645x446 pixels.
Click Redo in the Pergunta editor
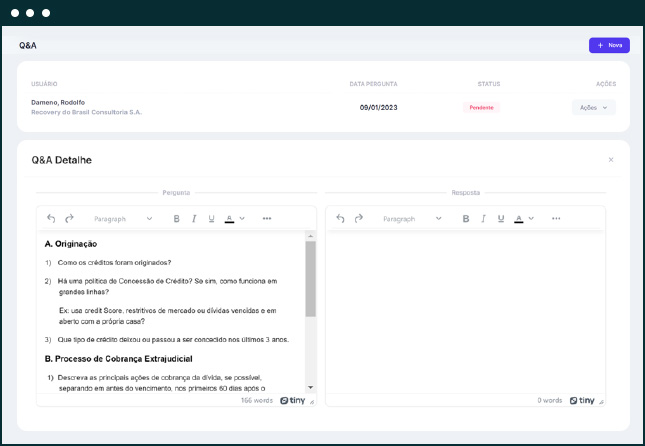(69, 218)
